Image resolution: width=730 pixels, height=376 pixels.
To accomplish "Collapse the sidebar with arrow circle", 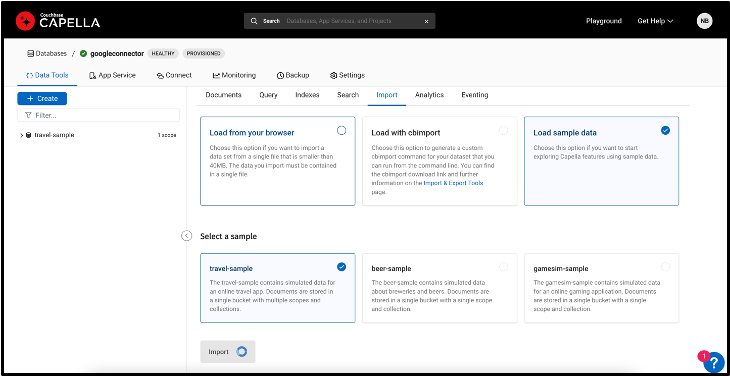I will pos(186,236).
